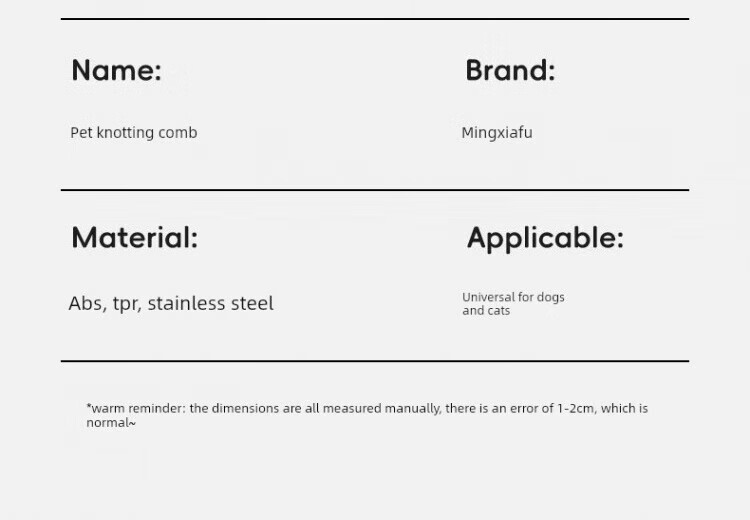Click the "Universal for dogs" line

[513, 297]
